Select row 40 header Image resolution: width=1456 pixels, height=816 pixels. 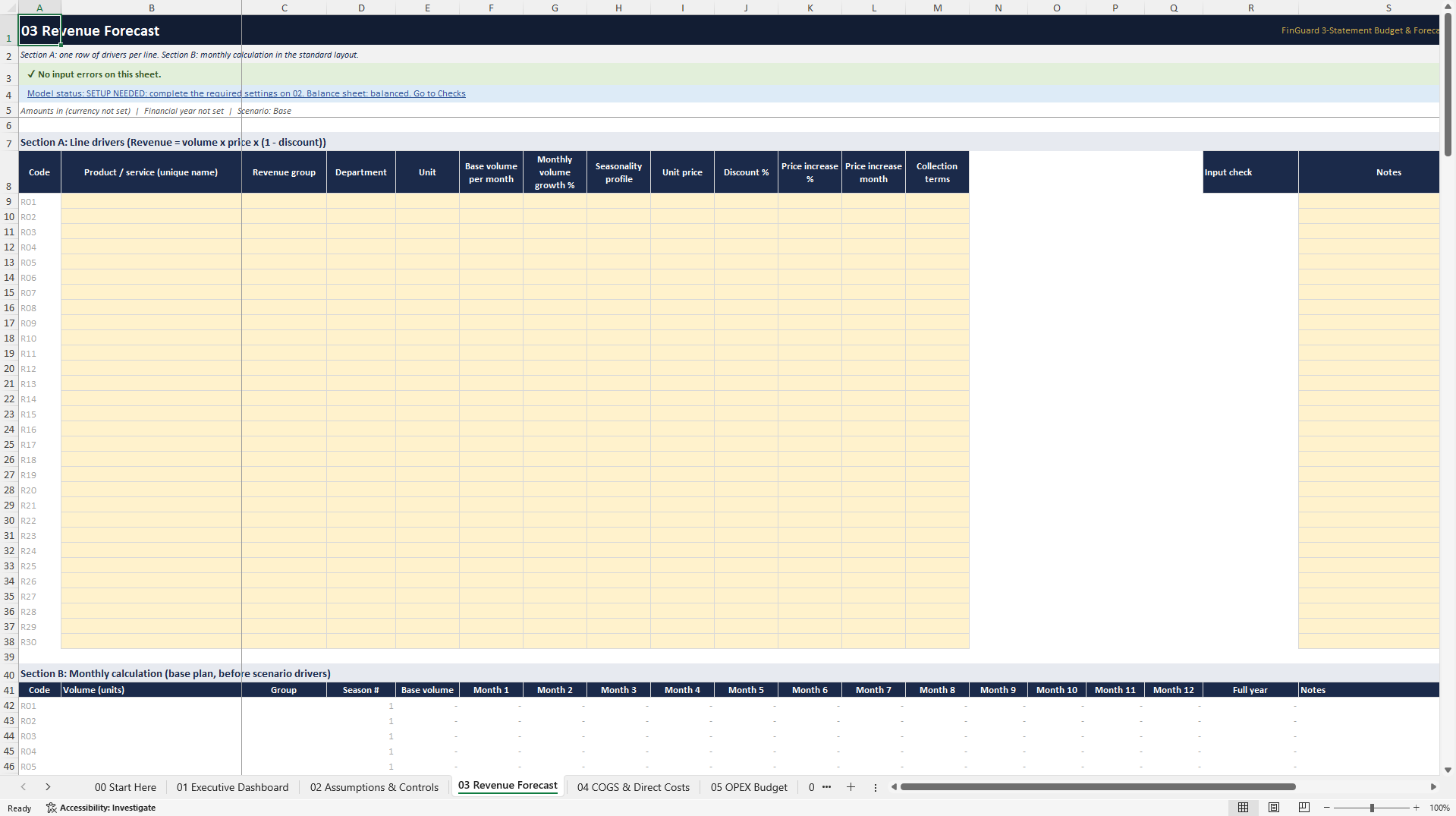click(x=9, y=674)
